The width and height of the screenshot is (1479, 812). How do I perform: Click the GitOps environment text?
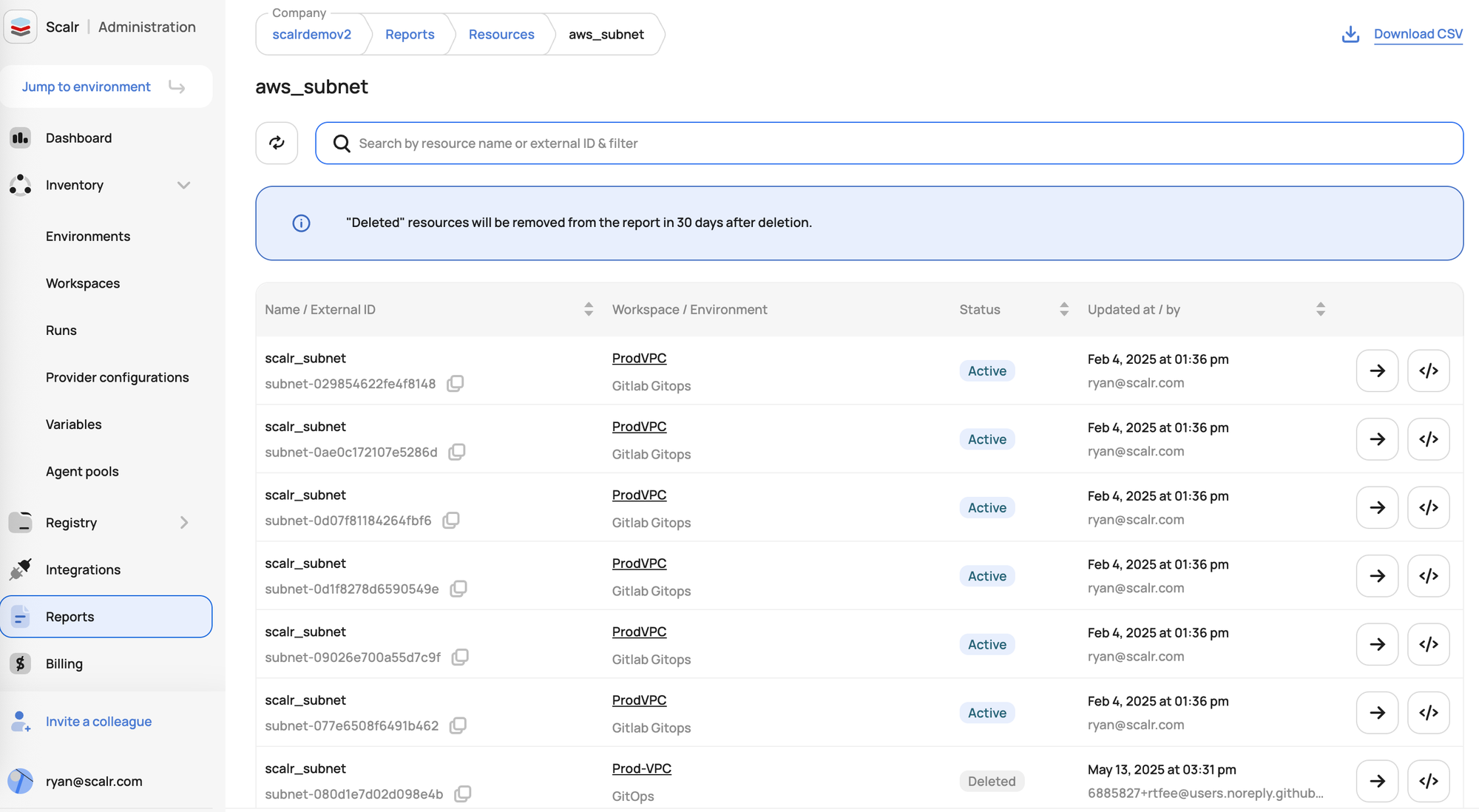point(633,796)
